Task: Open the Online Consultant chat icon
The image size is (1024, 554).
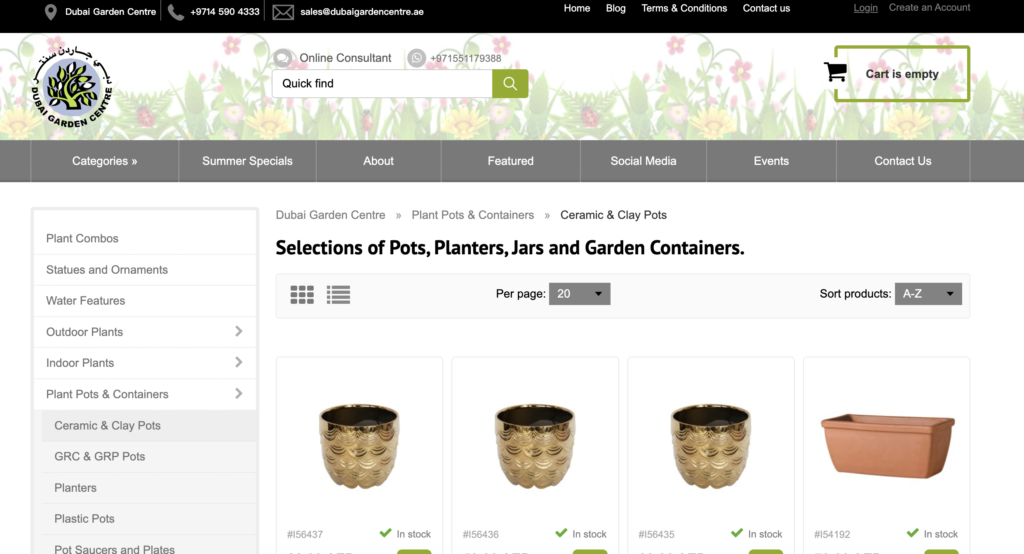Action: click(282, 58)
